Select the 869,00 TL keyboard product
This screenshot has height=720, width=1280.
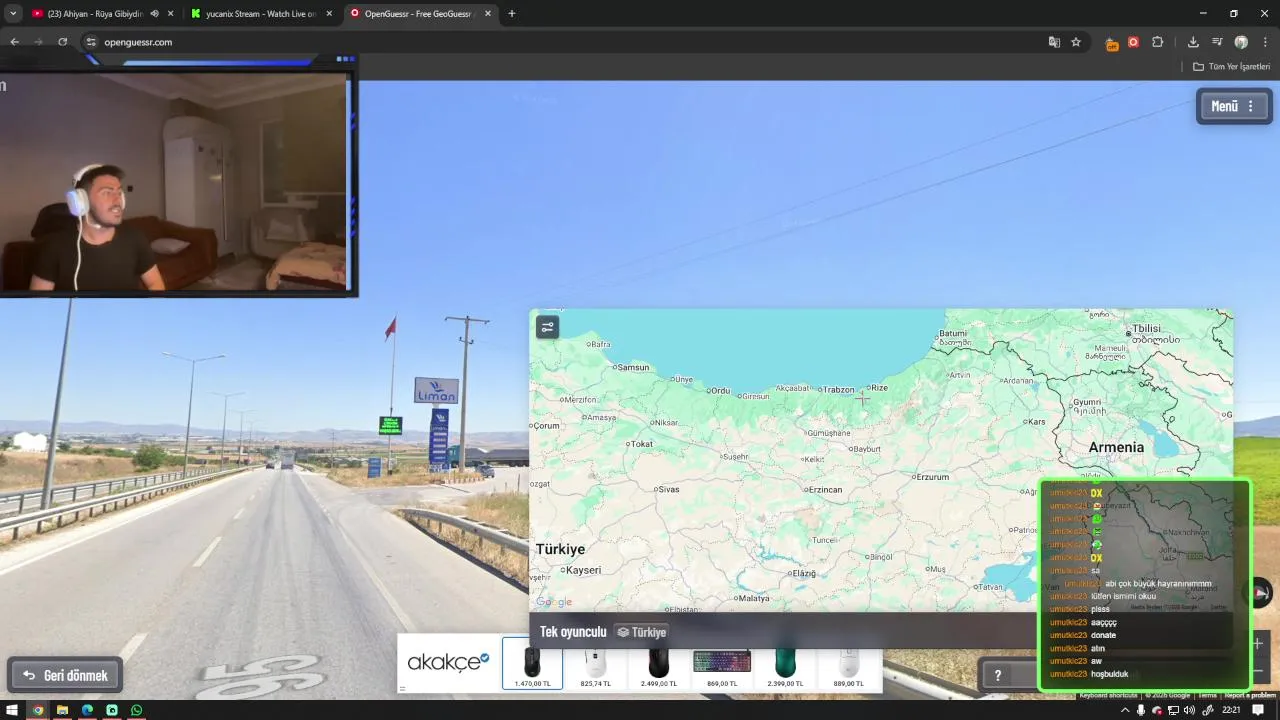(x=722, y=665)
